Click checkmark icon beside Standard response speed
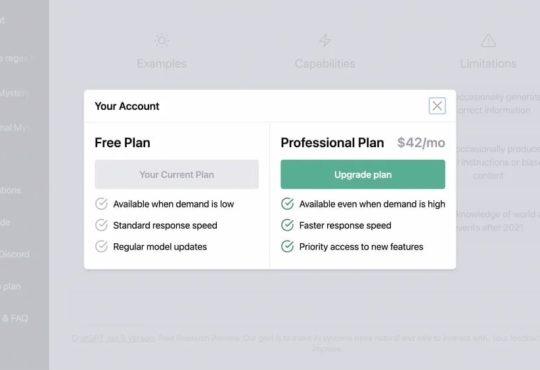The height and width of the screenshot is (370, 540). 101,225
